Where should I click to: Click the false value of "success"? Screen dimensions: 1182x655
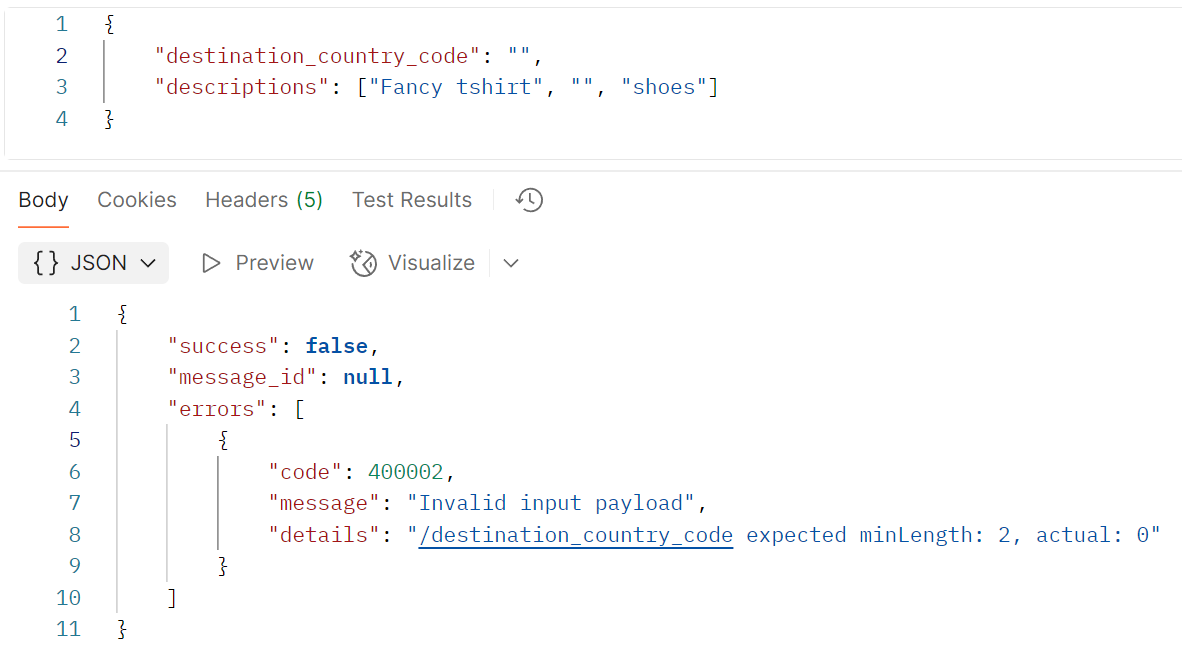[x=337, y=346]
